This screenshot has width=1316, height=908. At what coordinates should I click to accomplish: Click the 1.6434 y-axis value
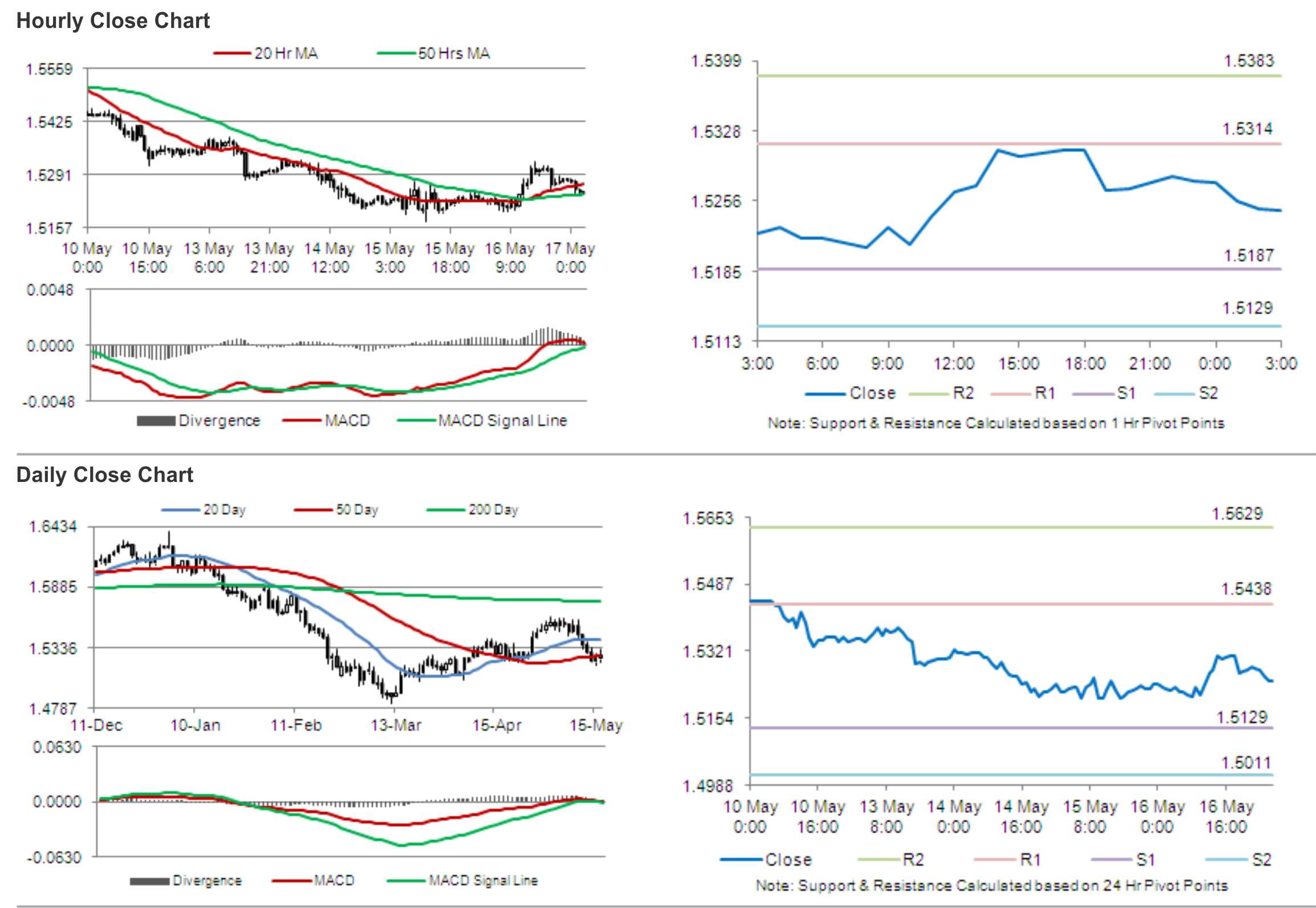(52, 526)
